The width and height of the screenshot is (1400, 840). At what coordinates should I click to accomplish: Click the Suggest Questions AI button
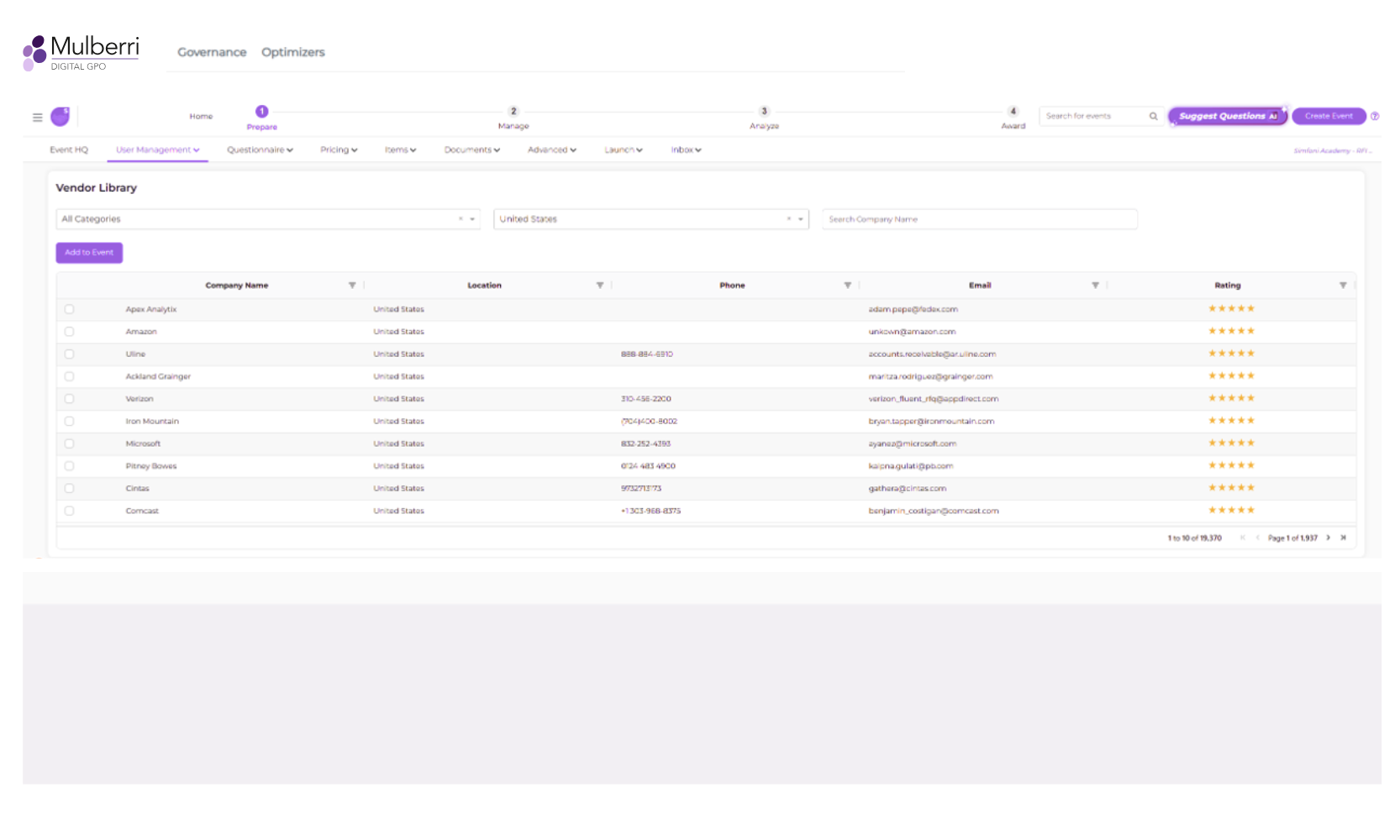pos(1226,116)
